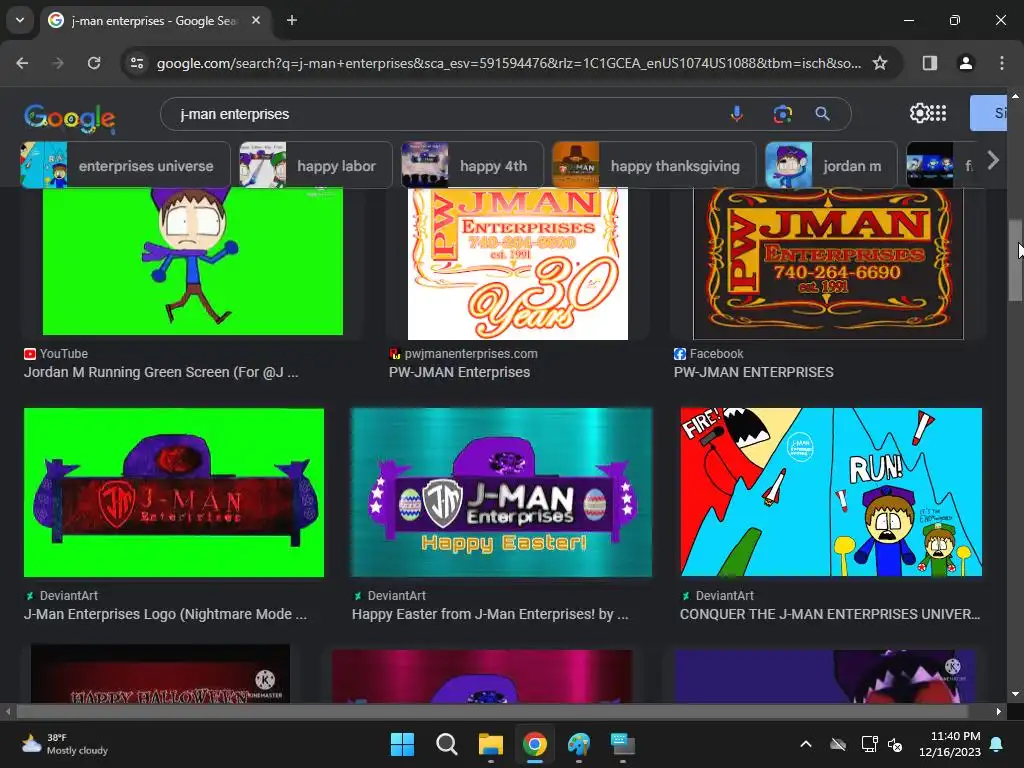Open Google quick settings gear

pyautogui.click(x=919, y=113)
